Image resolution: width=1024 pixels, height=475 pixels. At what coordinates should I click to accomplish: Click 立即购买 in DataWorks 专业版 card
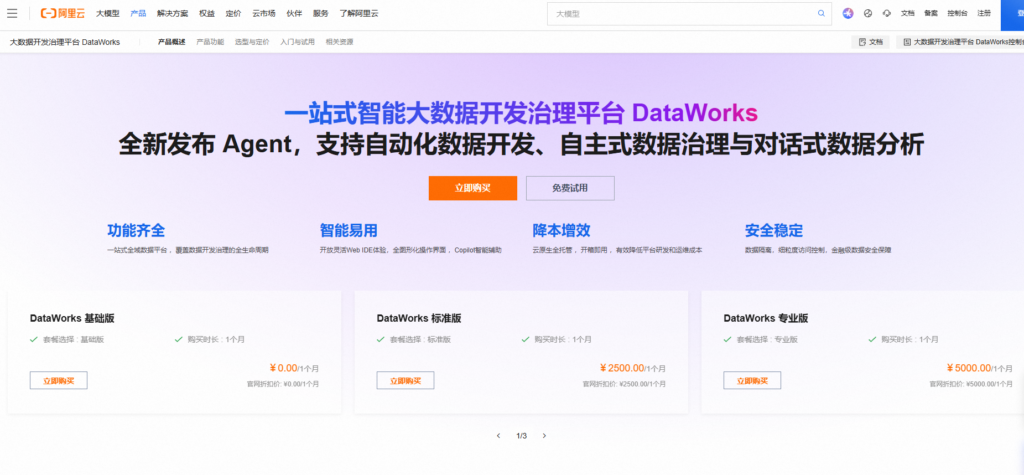click(x=752, y=380)
